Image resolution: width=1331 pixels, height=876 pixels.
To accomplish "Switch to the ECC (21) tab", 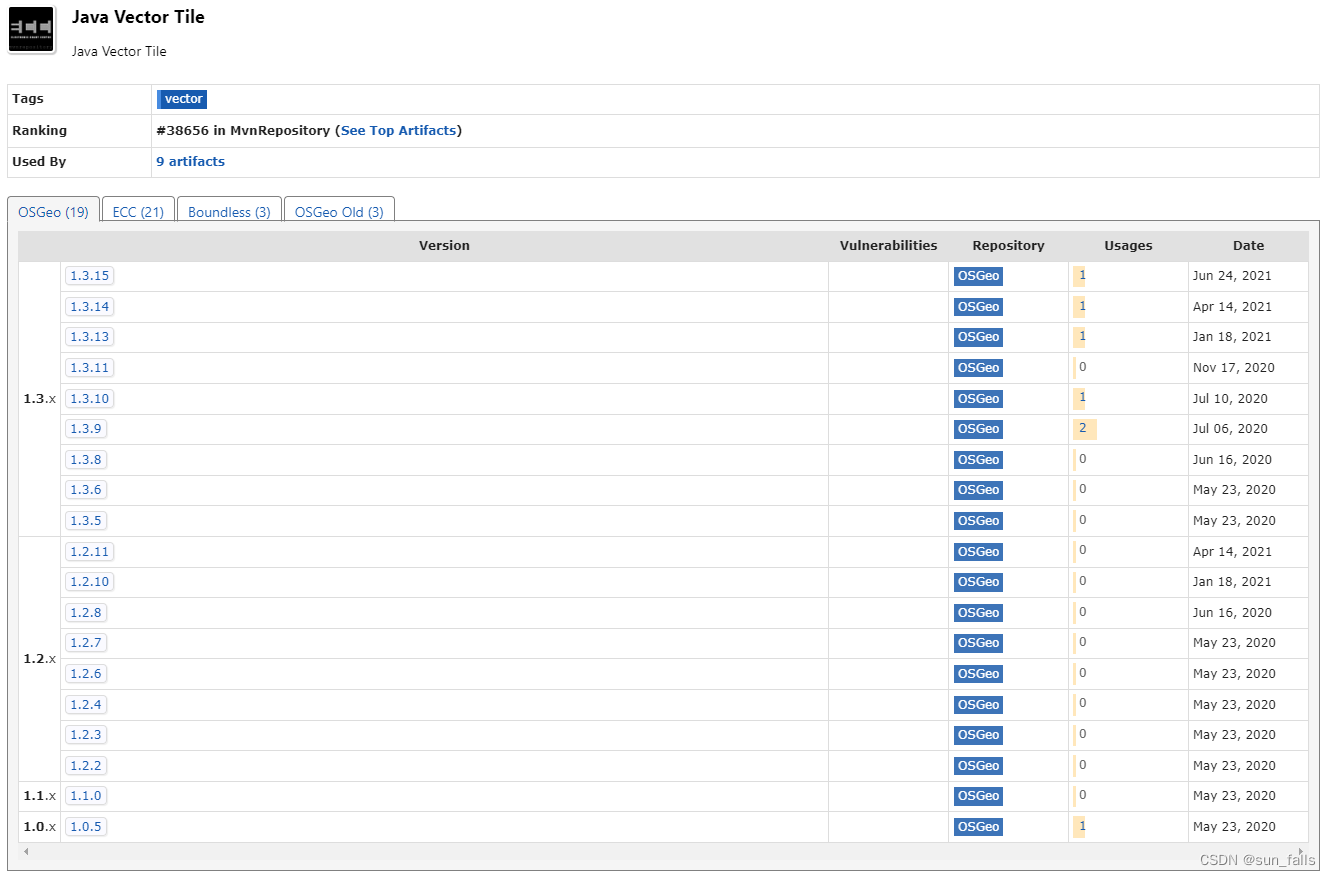I will point(138,211).
